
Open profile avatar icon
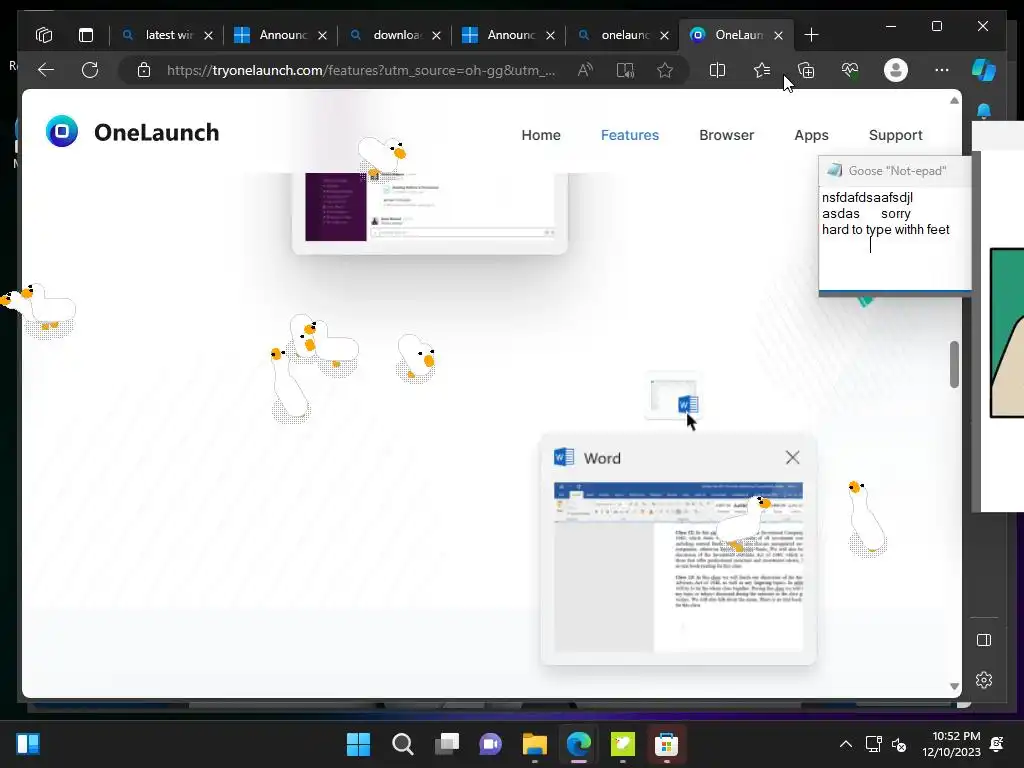[x=895, y=70]
